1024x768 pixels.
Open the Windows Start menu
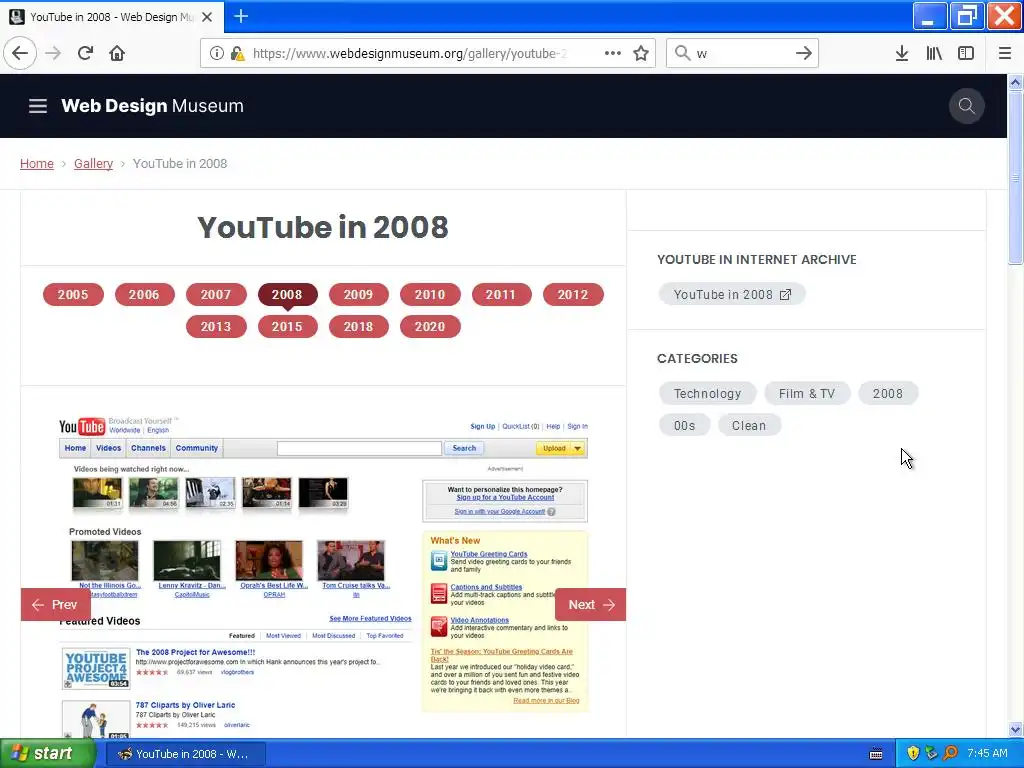coord(48,754)
